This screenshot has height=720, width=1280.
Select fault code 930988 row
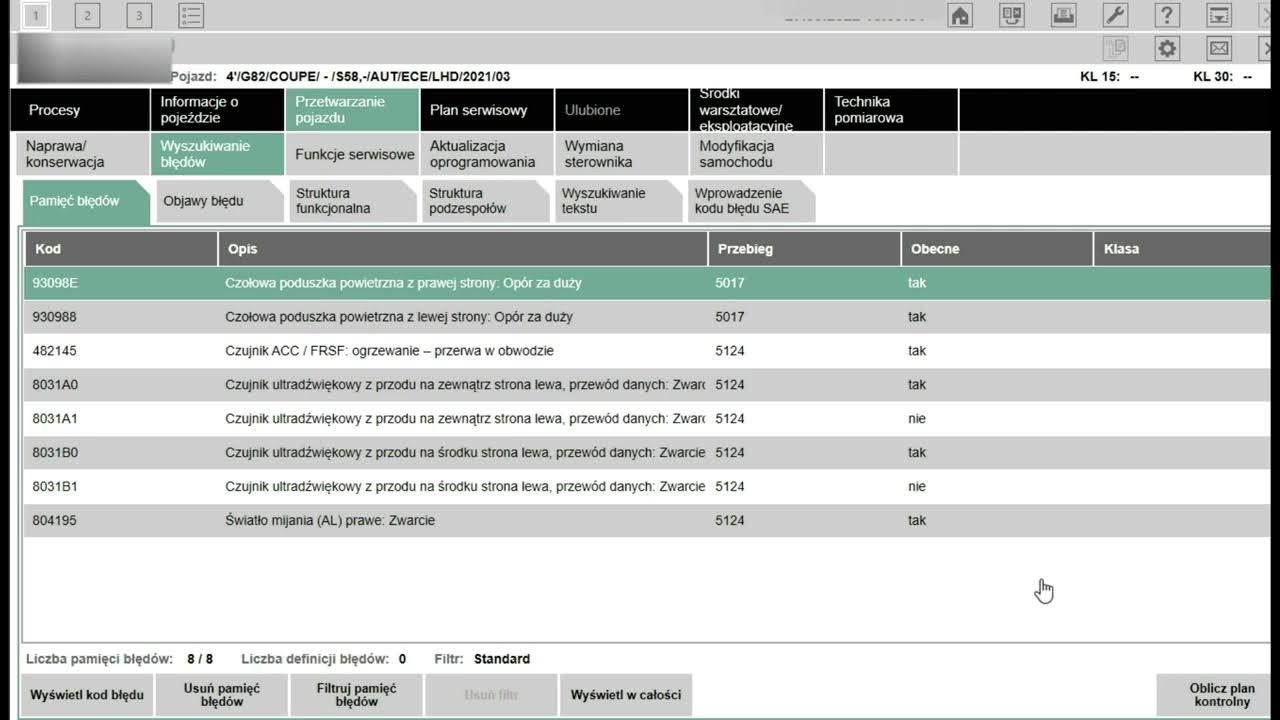pyautogui.click(x=647, y=317)
